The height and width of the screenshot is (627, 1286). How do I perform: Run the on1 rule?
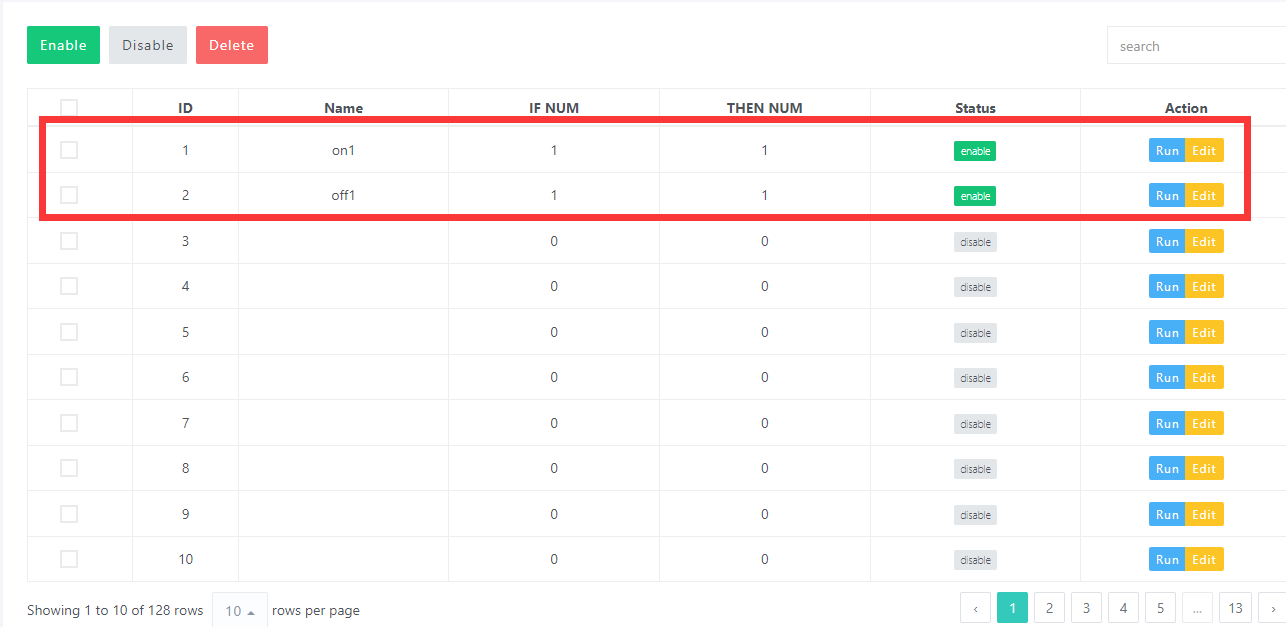point(1167,151)
